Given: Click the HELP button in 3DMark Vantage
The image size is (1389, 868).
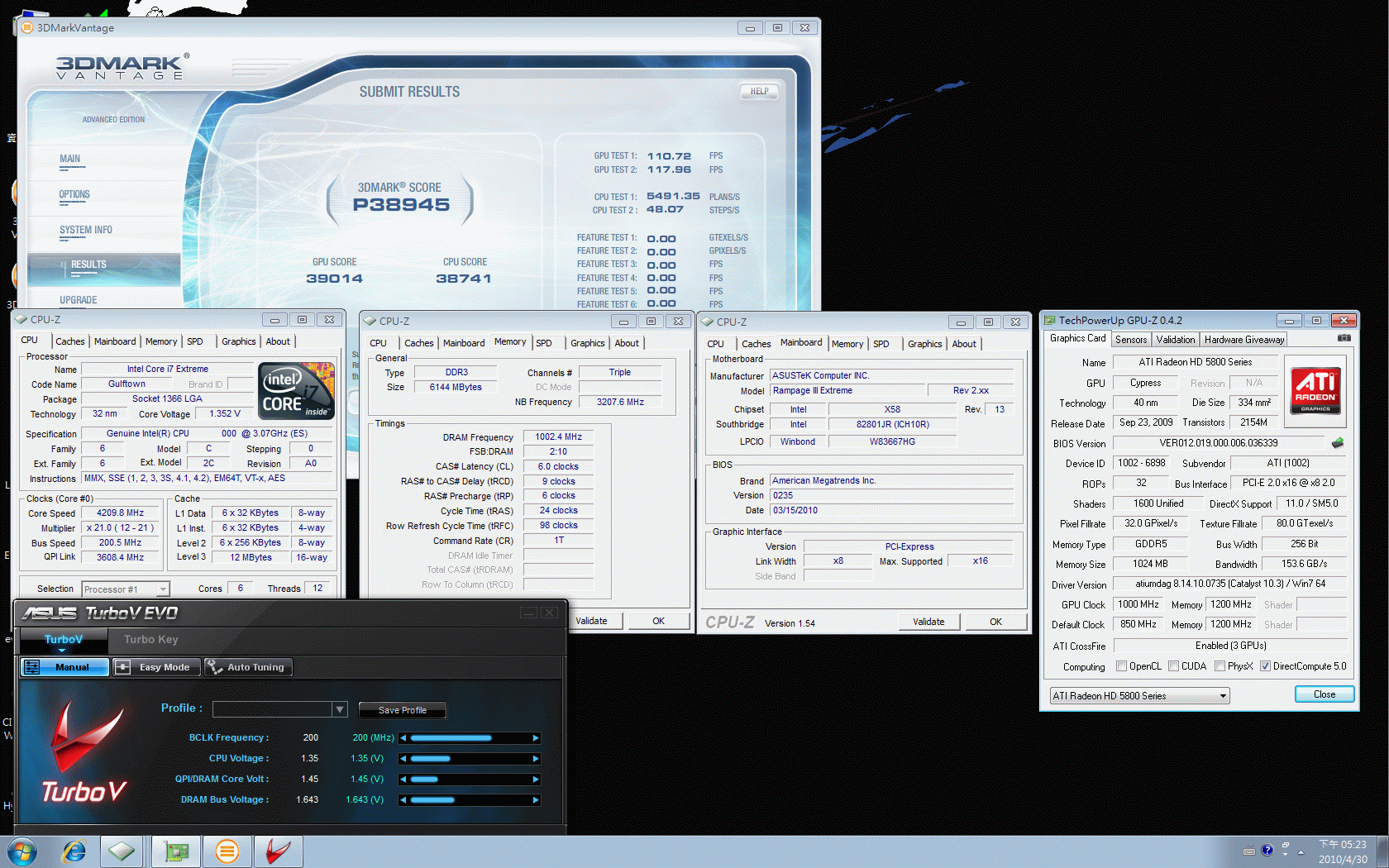Looking at the screenshot, I should pos(759,92).
